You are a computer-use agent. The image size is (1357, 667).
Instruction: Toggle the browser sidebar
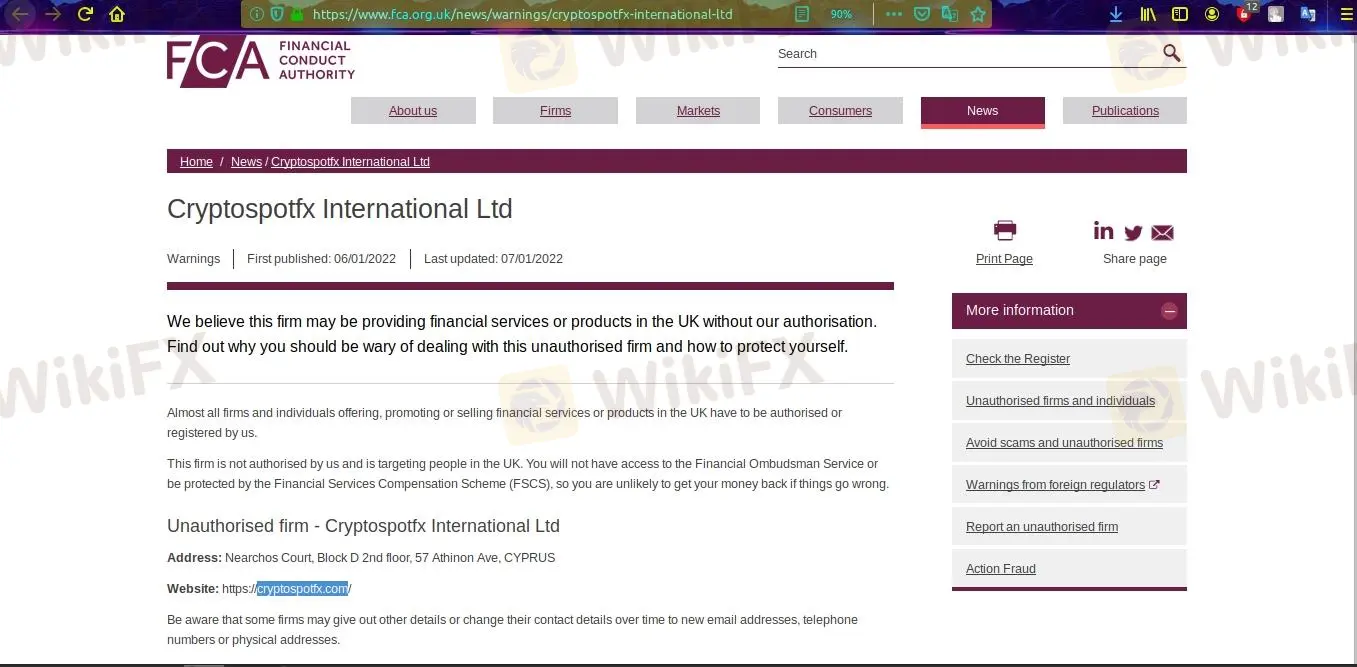pos(1180,14)
